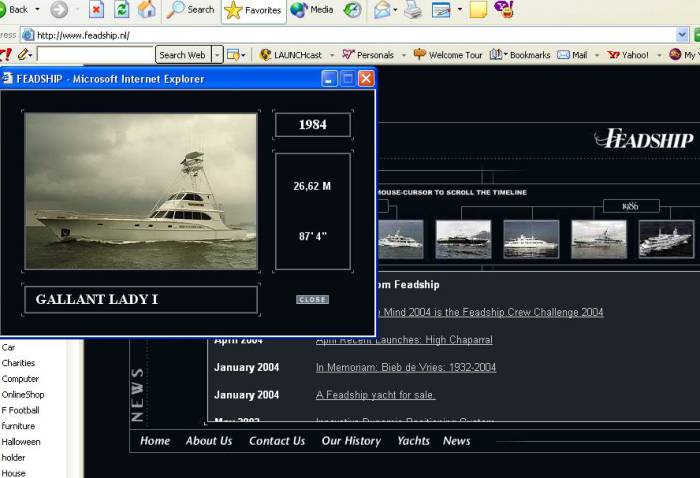Open Our History in navigation
The image size is (700, 478).
click(x=351, y=441)
